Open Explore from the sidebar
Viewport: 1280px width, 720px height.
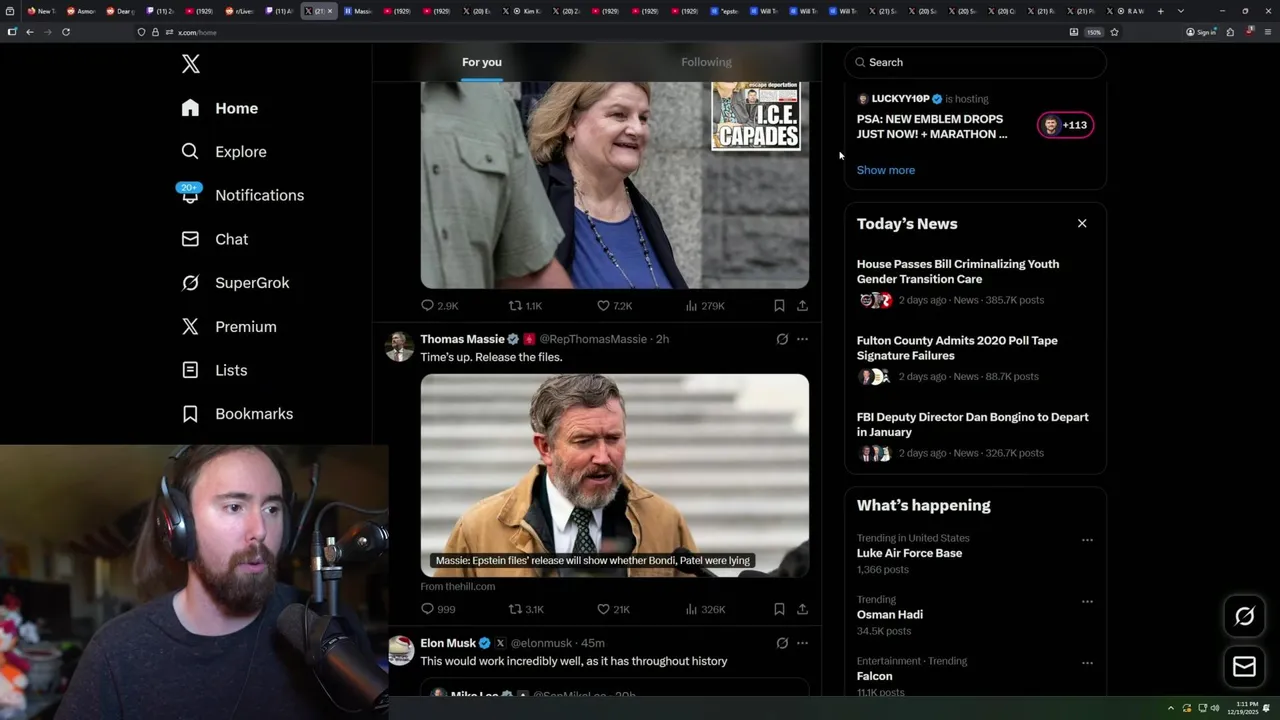224,152
